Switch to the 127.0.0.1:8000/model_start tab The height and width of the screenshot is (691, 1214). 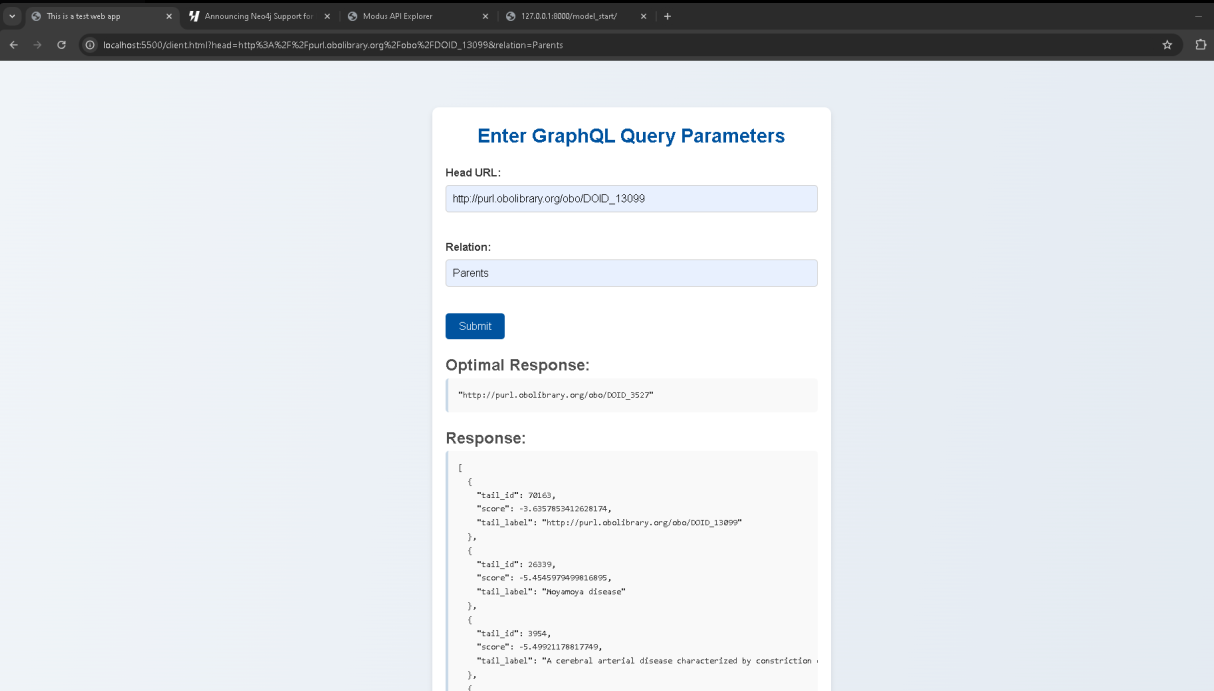[576, 16]
